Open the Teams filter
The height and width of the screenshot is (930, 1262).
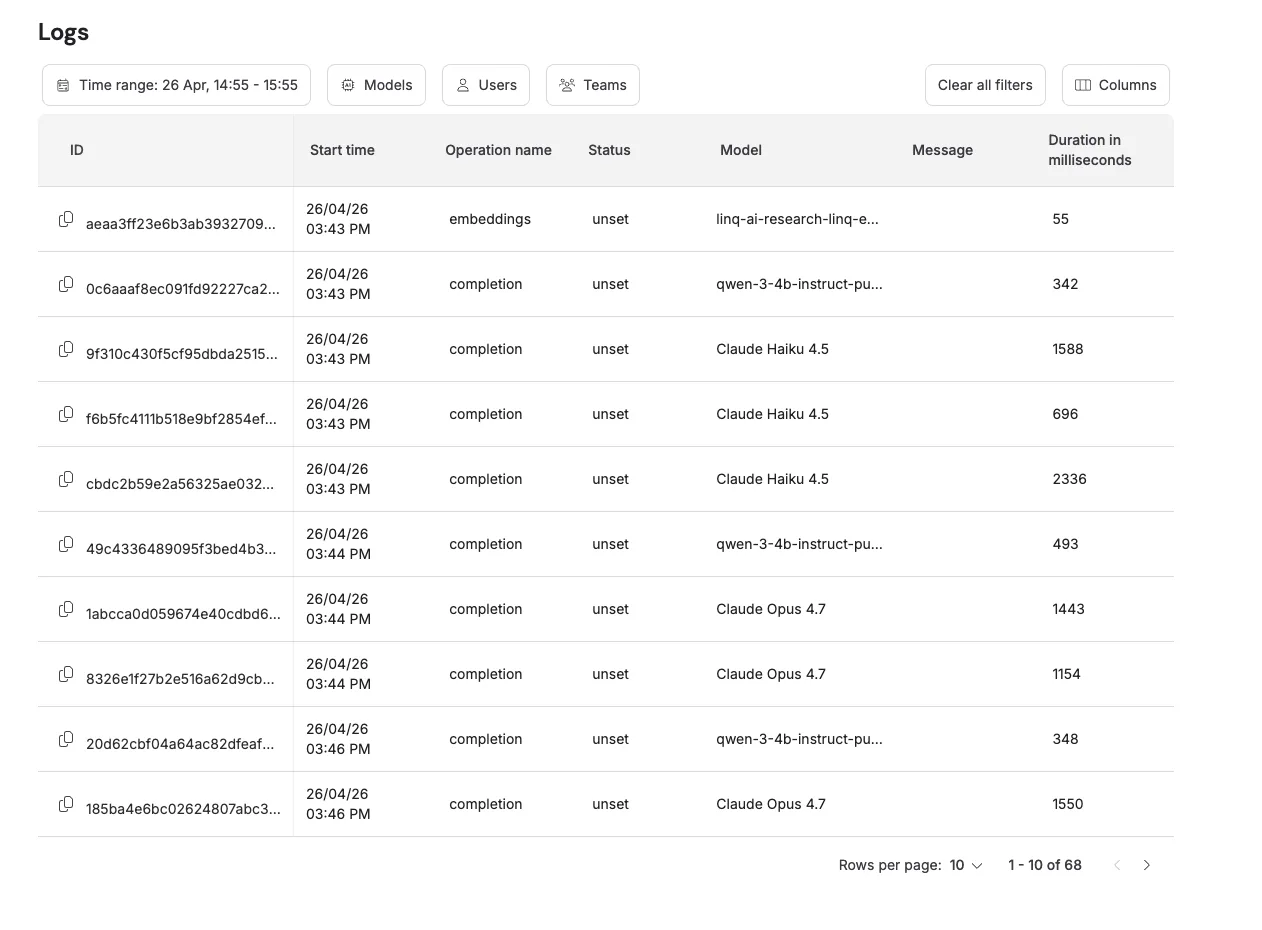tap(593, 85)
